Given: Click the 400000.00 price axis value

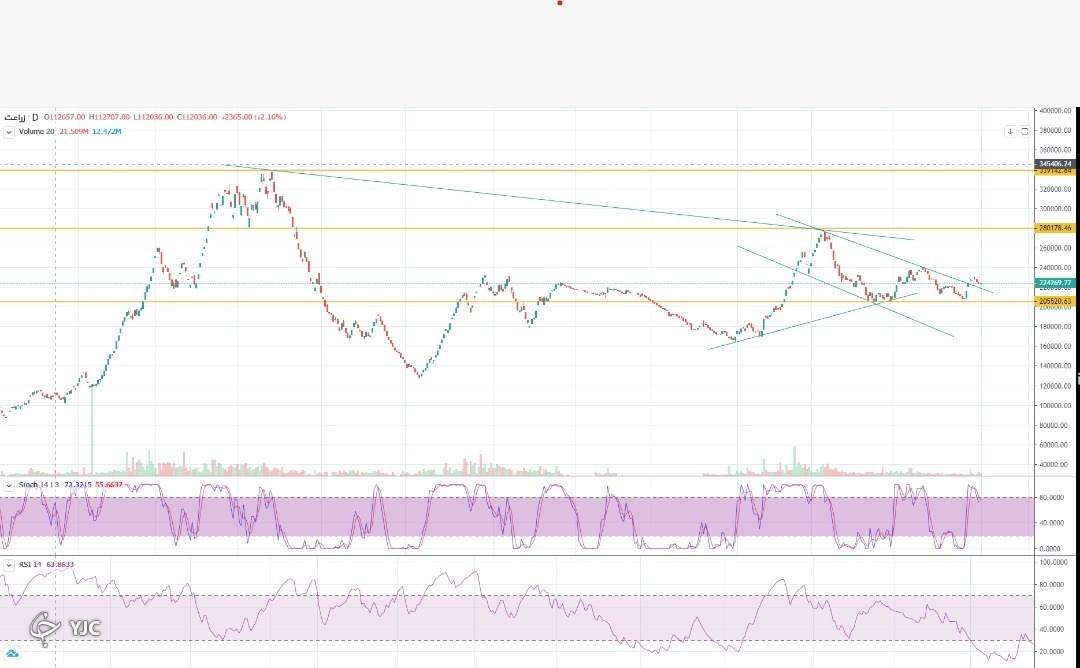Looking at the screenshot, I should [x=1055, y=110].
